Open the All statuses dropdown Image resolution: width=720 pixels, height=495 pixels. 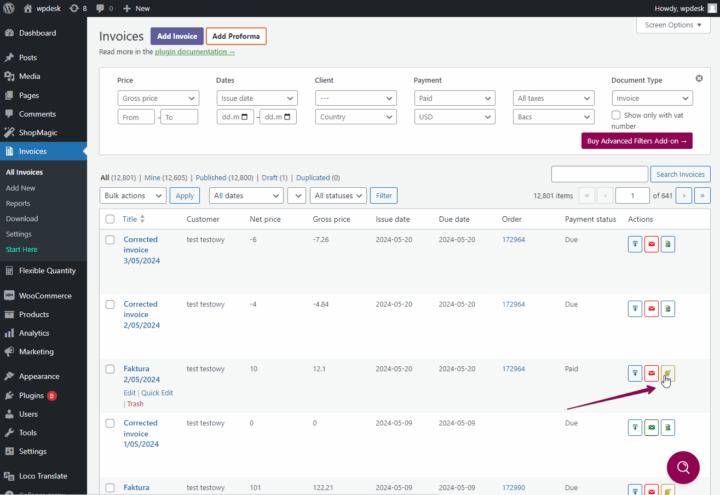pos(339,196)
